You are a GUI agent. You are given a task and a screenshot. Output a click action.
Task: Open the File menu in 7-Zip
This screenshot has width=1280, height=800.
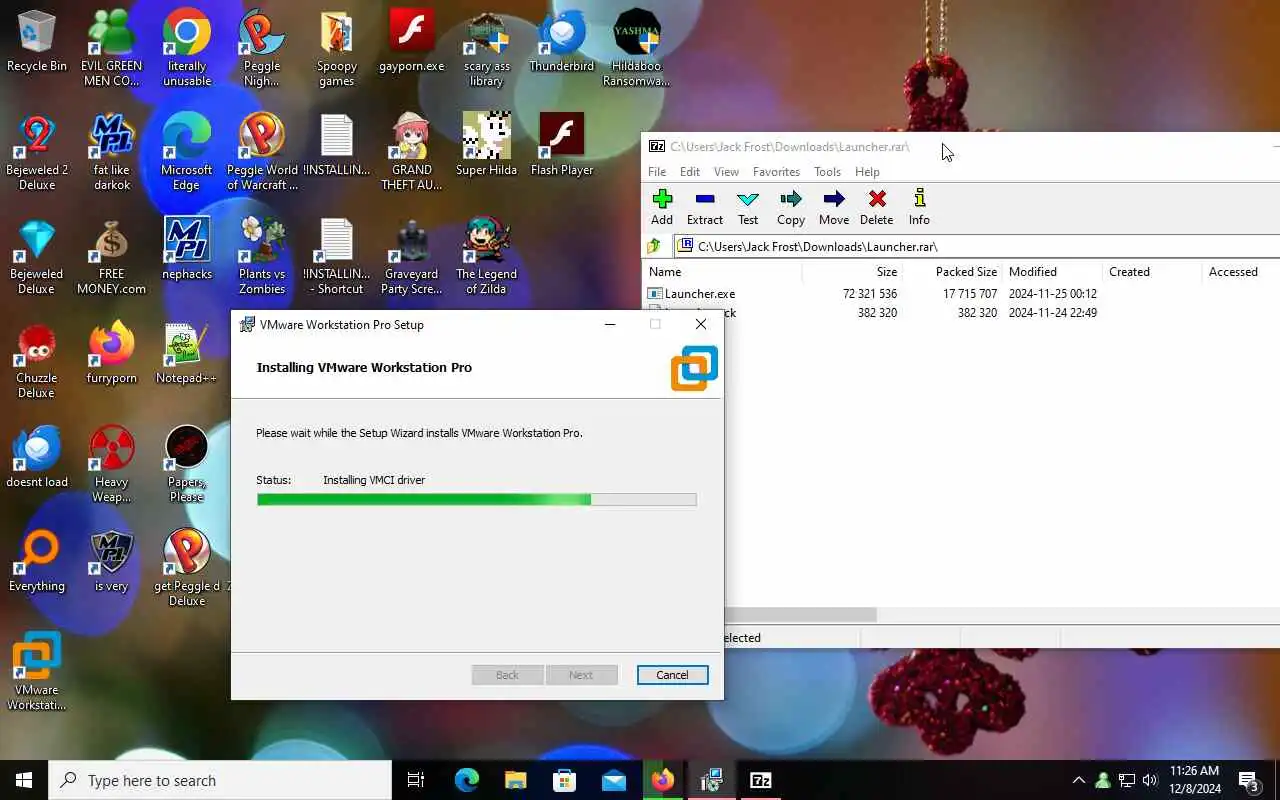[657, 172]
